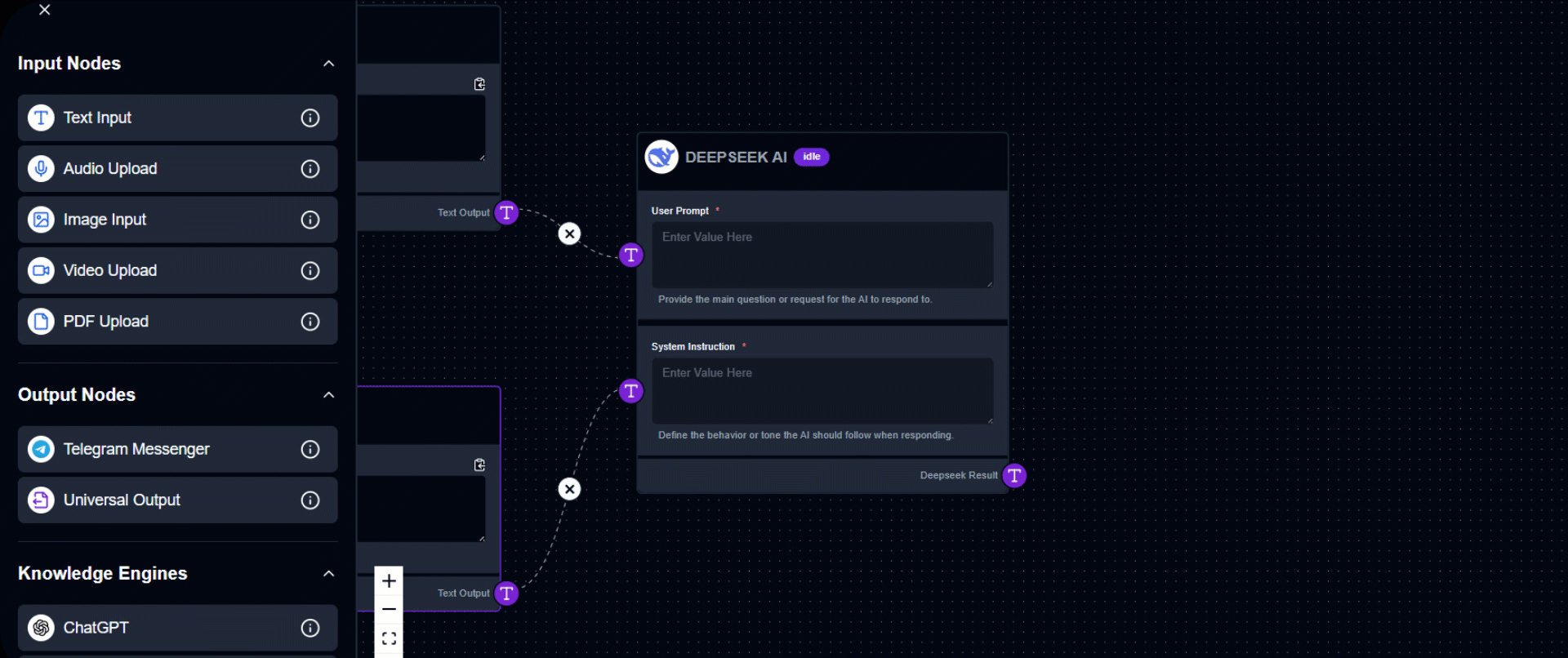Select the Image Input node
The width and height of the screenshot is (1568, 658).
[163, 220]
